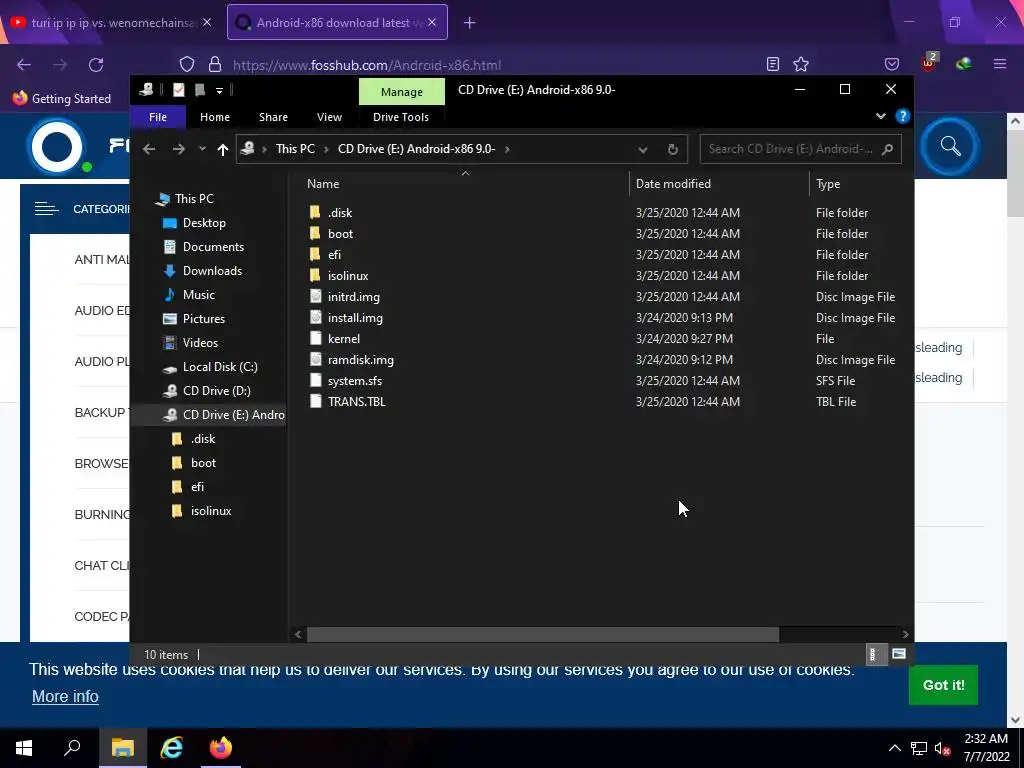Image resolution: width=1024 pixels, height=768 pixels.
Task: Open Documents in the navigation pane
Action: 213,247
